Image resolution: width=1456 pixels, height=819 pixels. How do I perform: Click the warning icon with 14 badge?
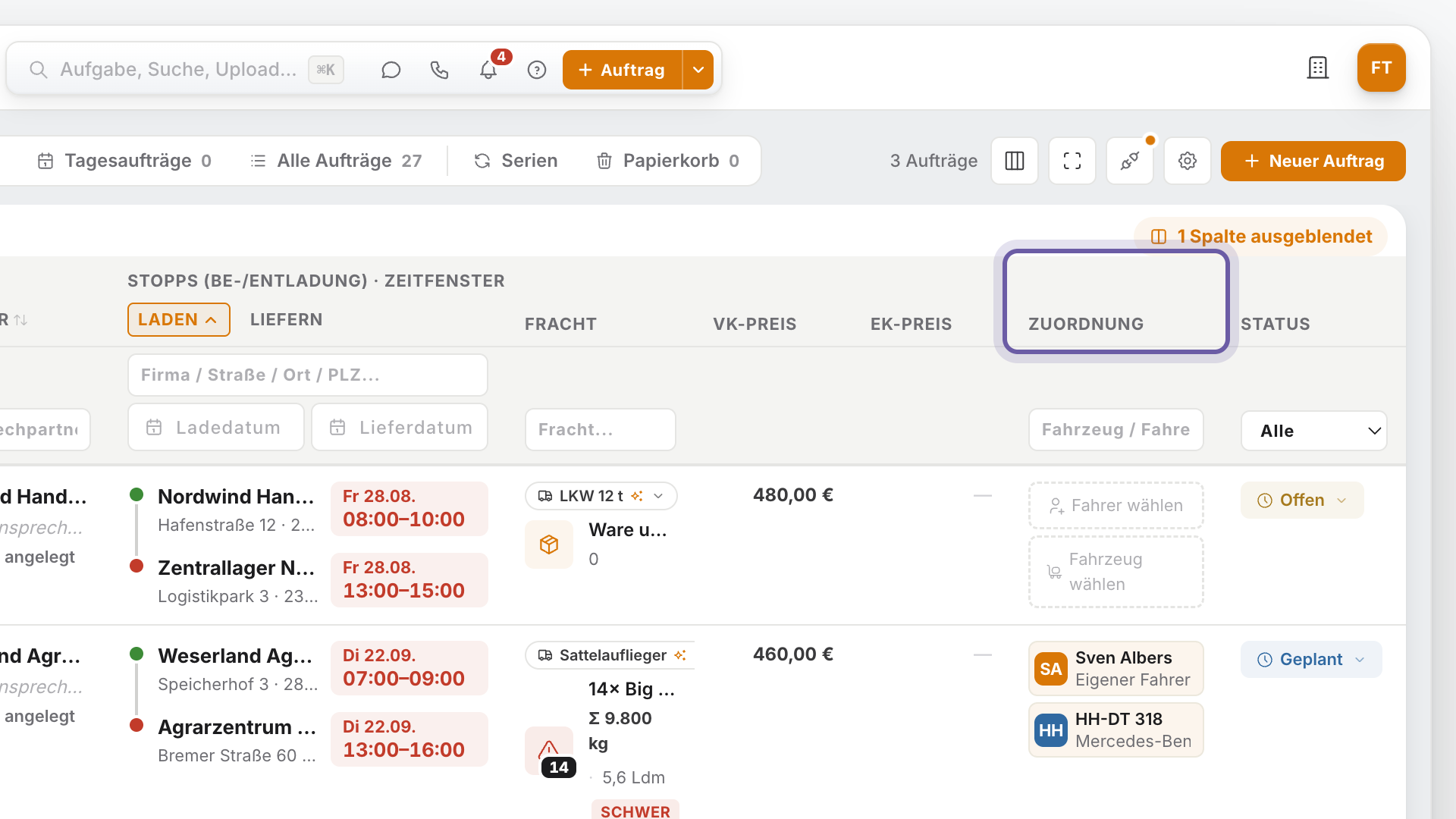(x=549, y=751)
